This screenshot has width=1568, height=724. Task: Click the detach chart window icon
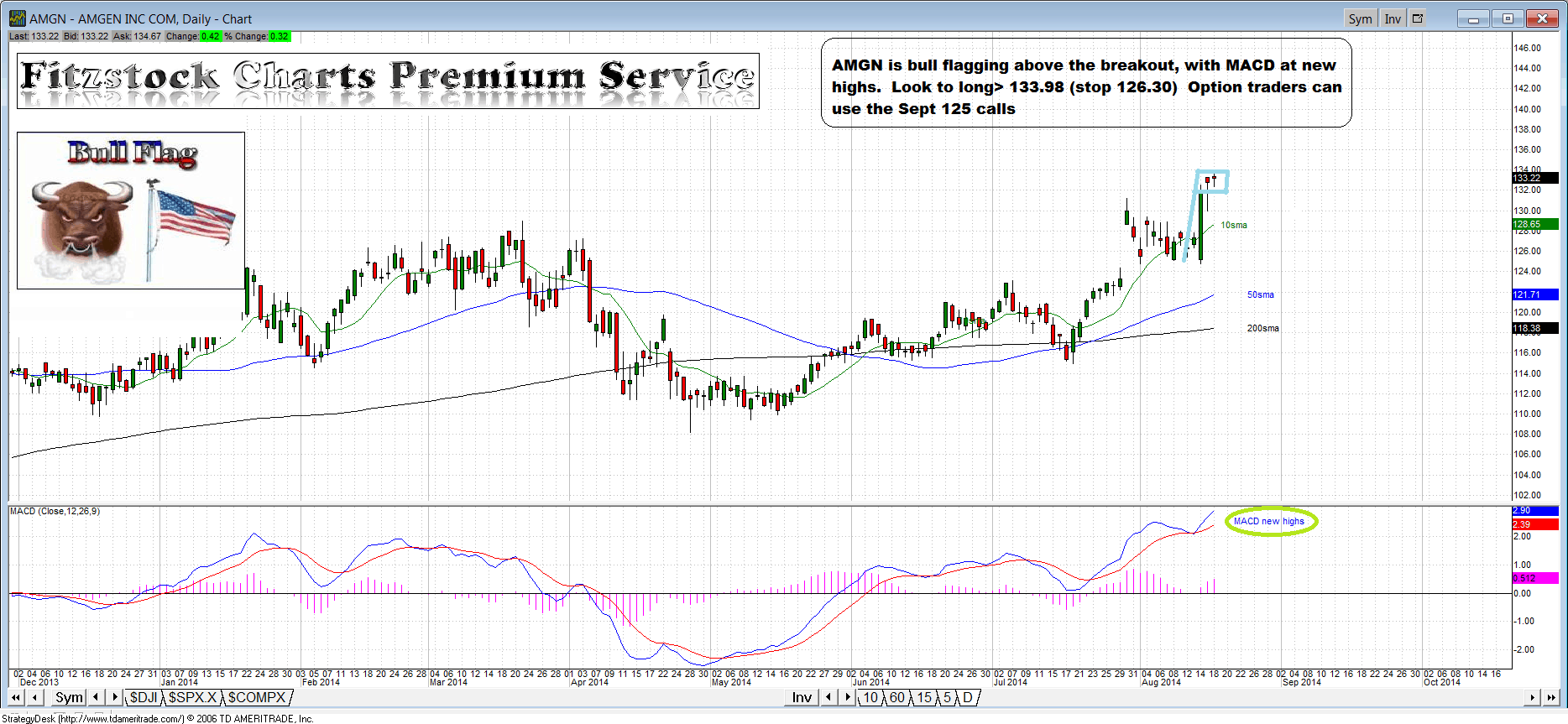pos(1418,18)
